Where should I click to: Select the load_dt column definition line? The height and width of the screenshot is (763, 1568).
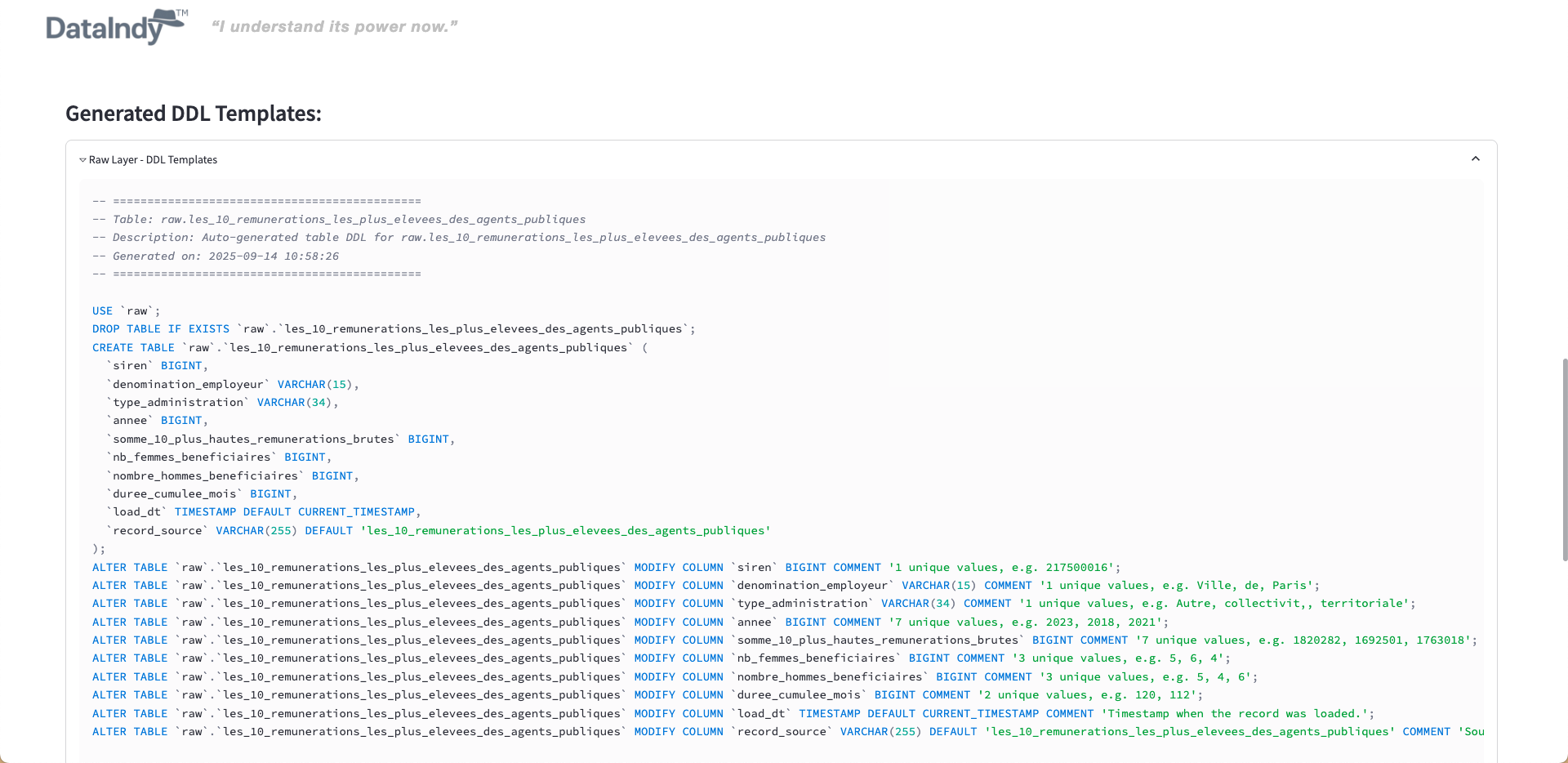[261, 511]
